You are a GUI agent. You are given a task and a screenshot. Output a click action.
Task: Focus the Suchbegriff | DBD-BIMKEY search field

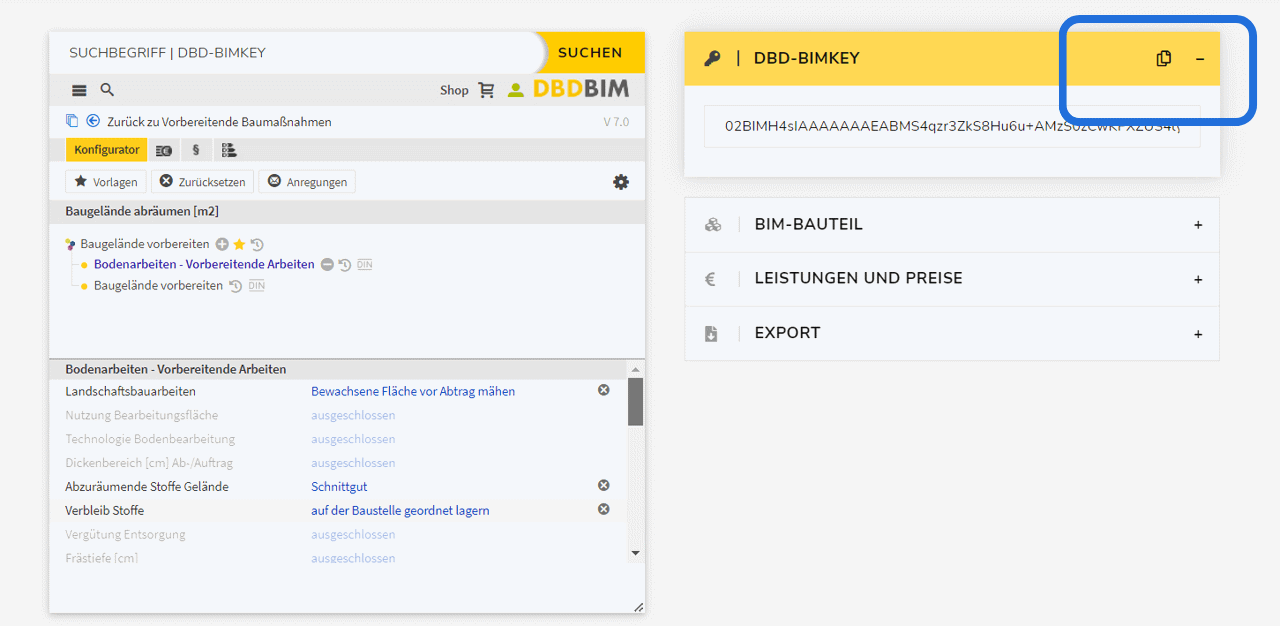(295, 53)
